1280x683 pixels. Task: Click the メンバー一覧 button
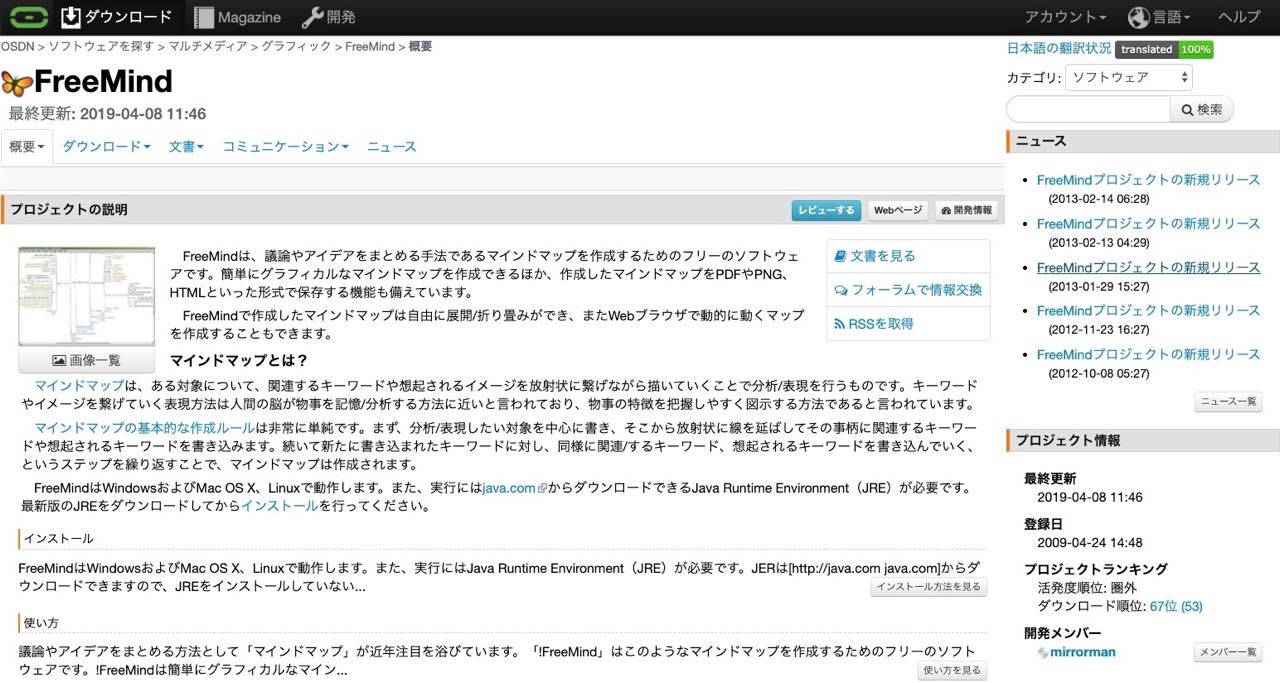click(x=1228, y=653)
